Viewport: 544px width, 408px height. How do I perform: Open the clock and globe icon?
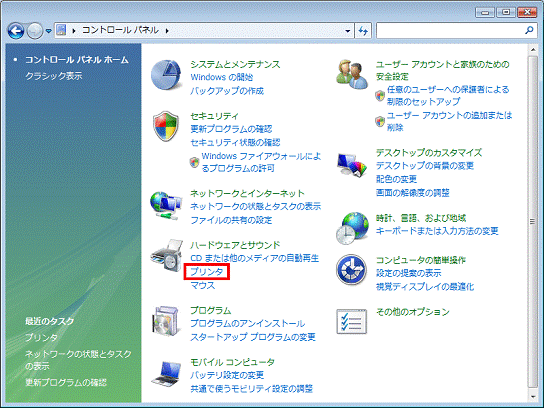pos(352,228)
